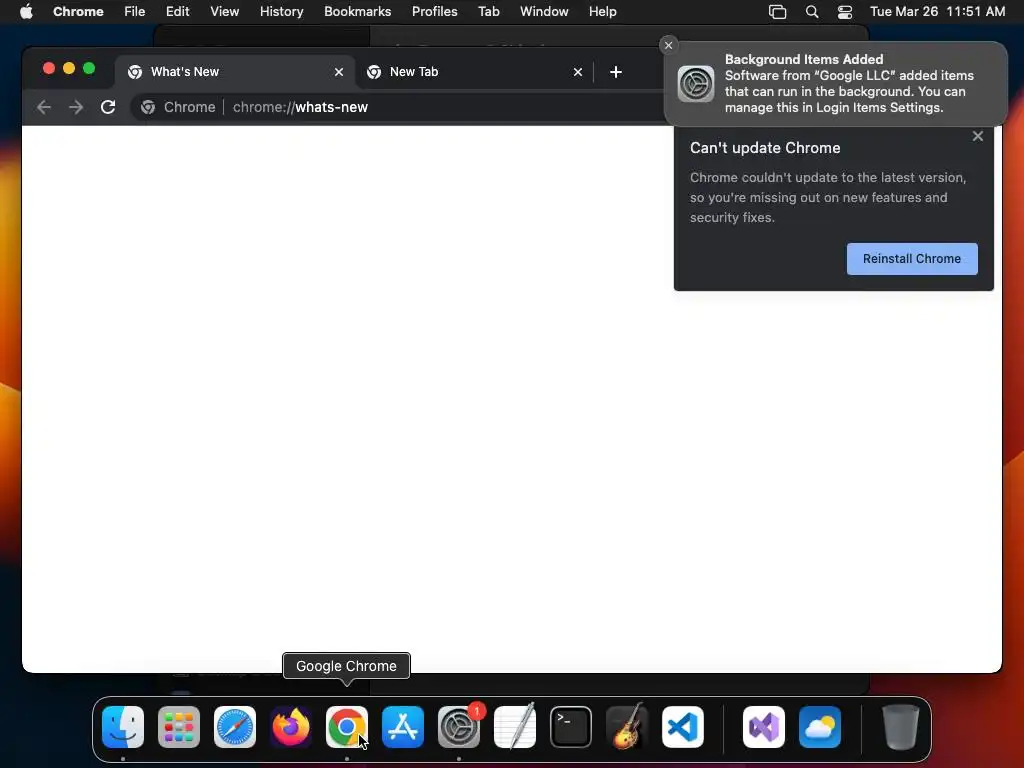Click the Chrome site info icon in address bar

click(148, 107)
